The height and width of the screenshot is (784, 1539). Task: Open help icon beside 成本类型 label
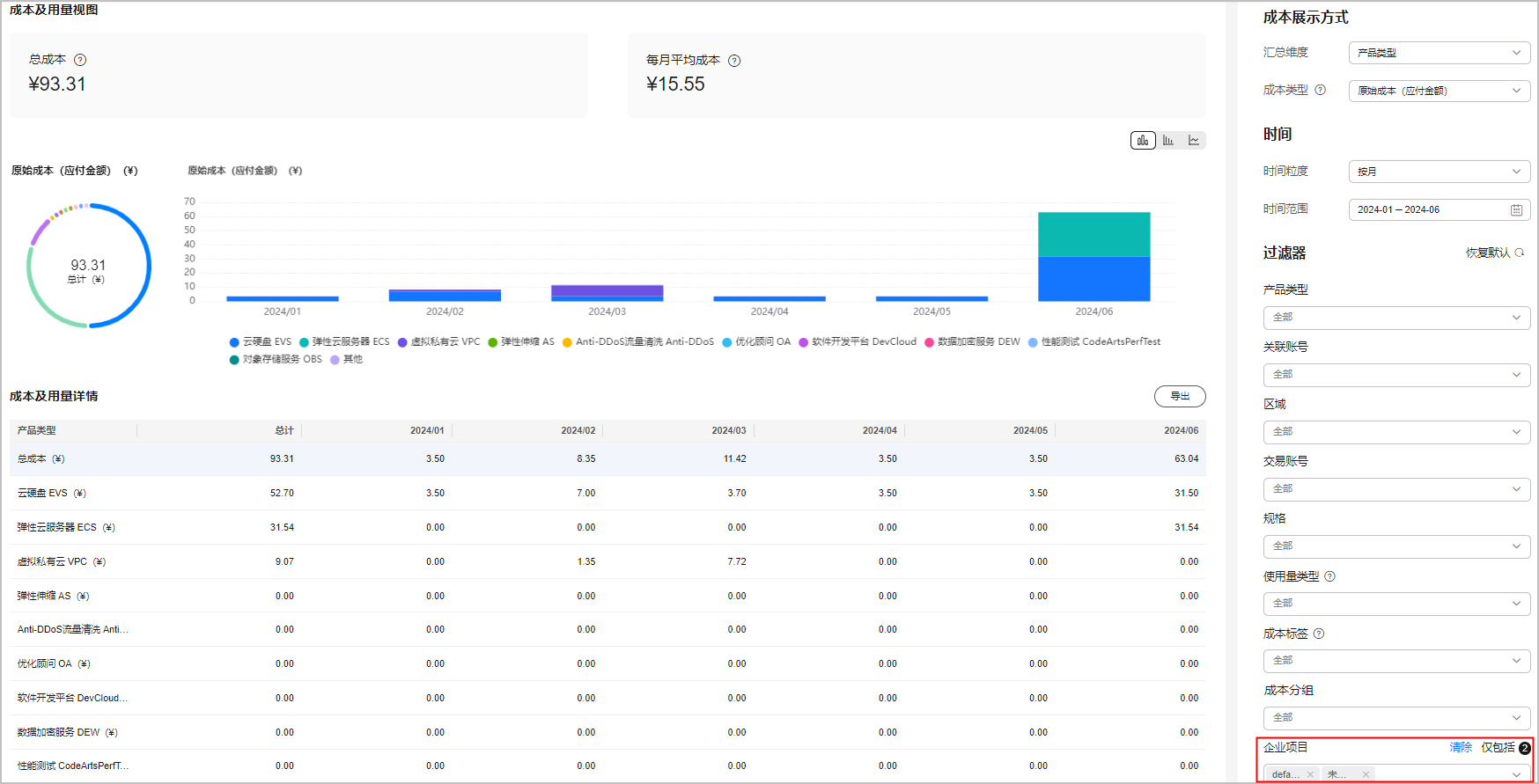(x=1320, y=90)
